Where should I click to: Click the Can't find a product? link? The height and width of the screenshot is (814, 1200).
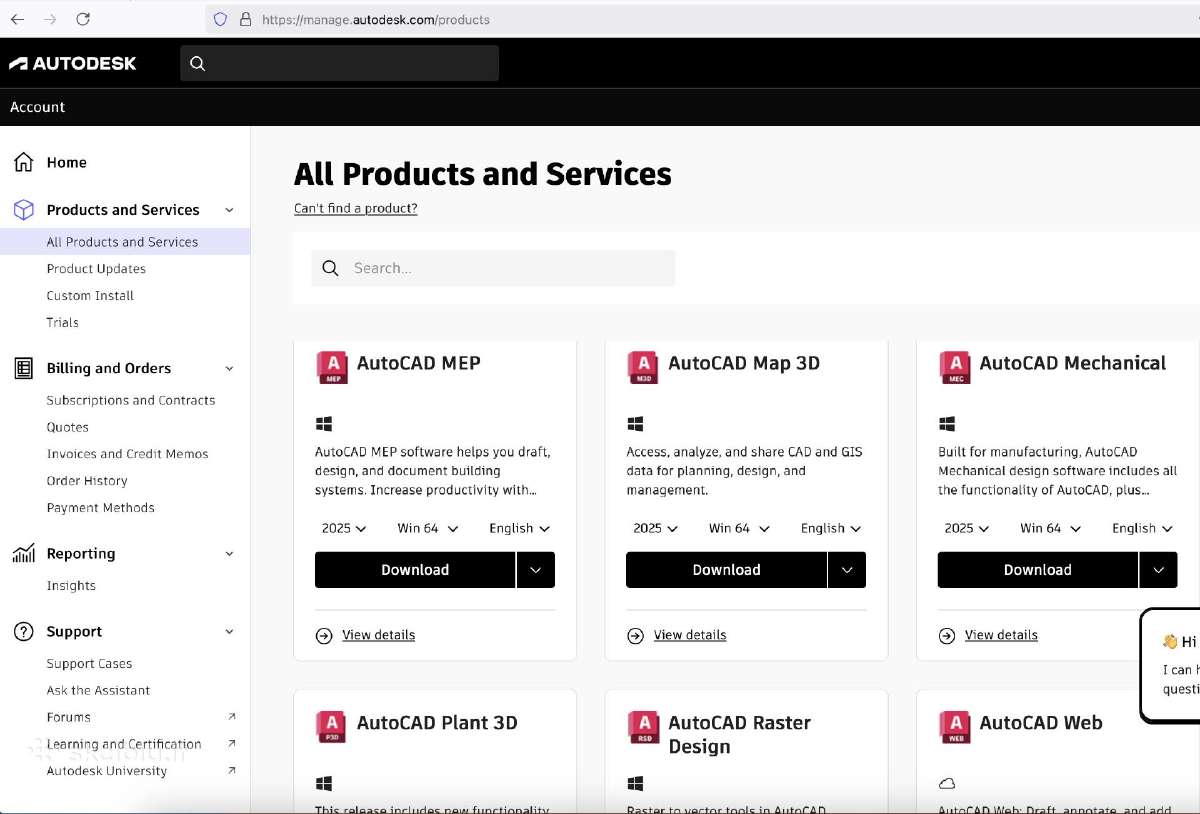tap(355, 208)
